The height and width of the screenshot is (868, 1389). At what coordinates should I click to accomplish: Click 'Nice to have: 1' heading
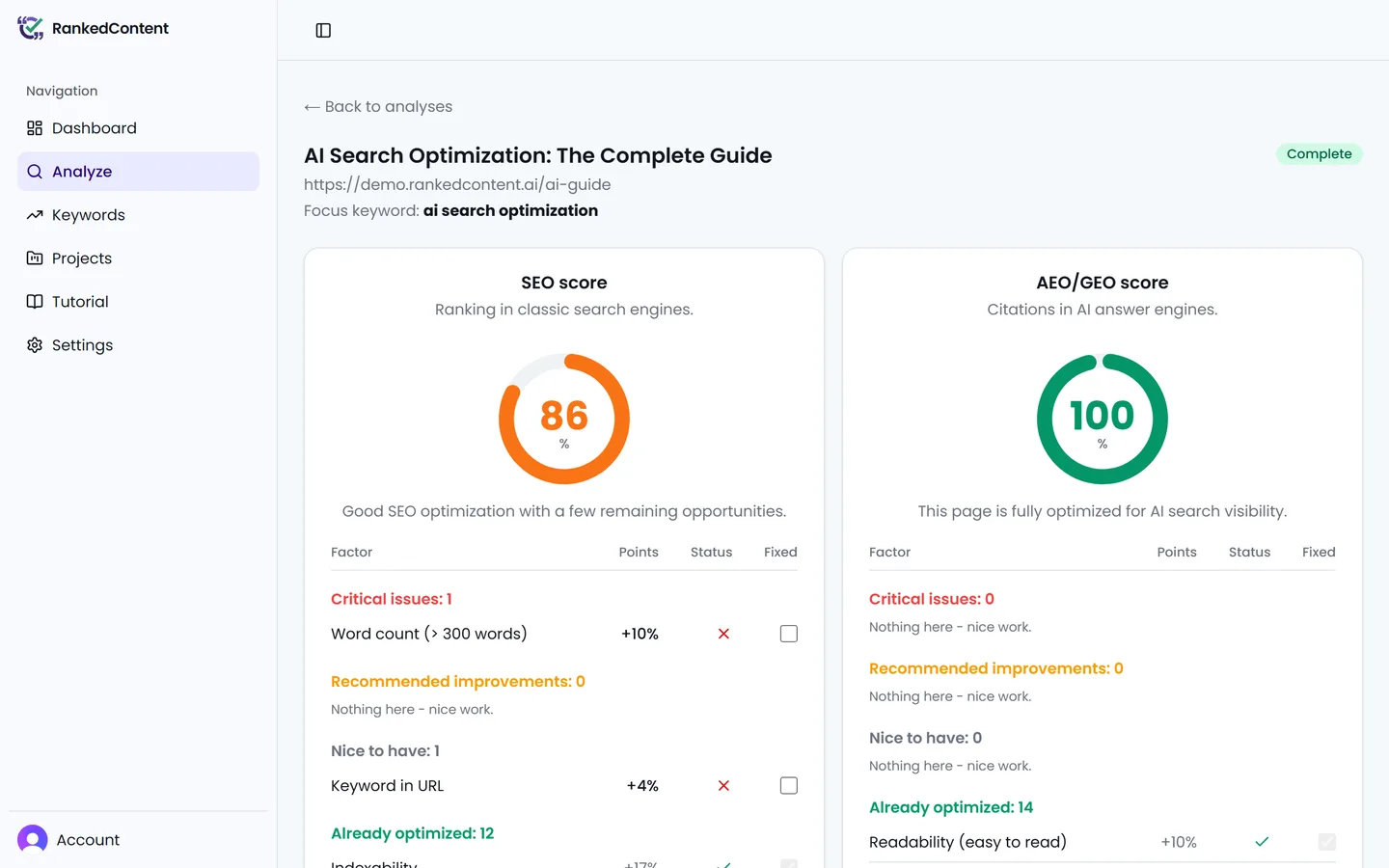pyautogui.click(x=385, y=751)
